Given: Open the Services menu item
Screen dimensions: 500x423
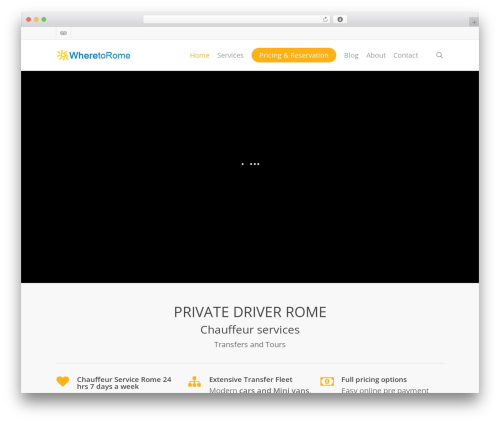Looking at the screenshot, I should tap(230, 55).
